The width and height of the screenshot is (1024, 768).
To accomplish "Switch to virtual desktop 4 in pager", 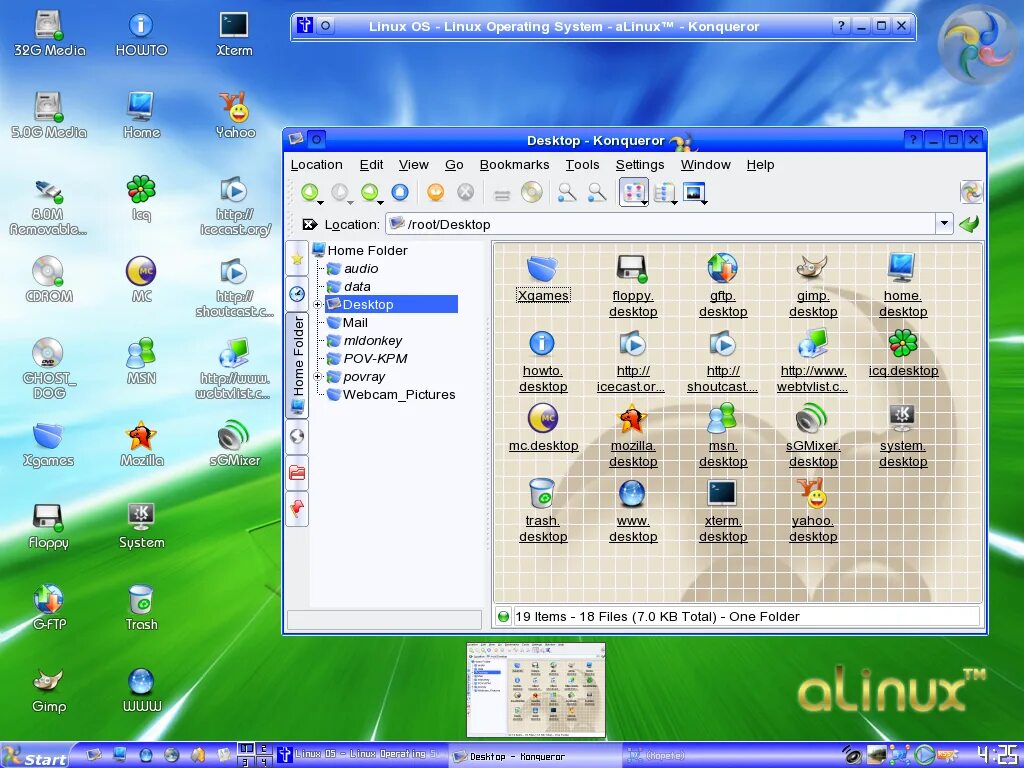I will 264,761.
